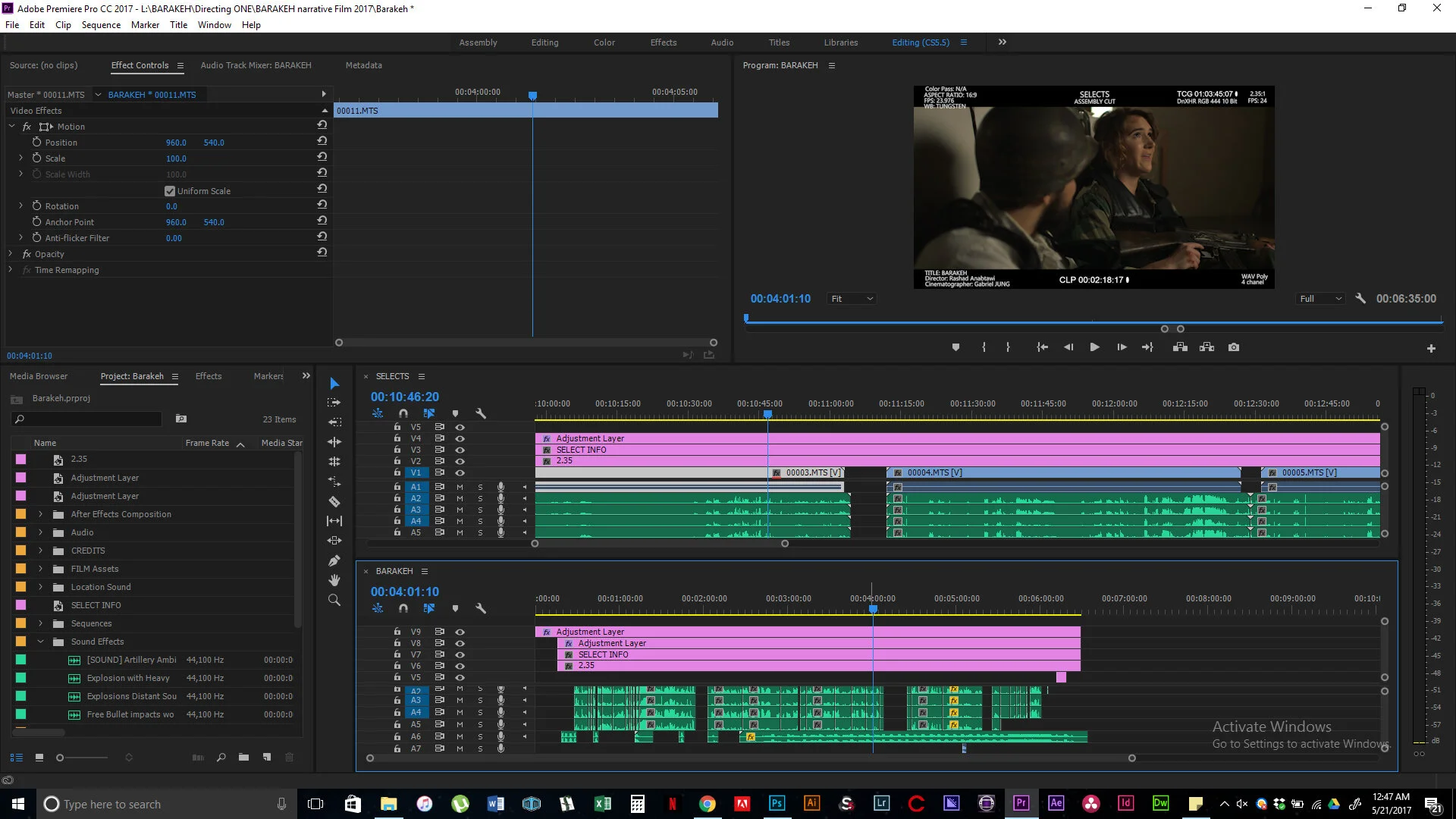The width and height of the screenshot is (1456, 819).
Task: Select the Pen tool
Action: point(334,560)
